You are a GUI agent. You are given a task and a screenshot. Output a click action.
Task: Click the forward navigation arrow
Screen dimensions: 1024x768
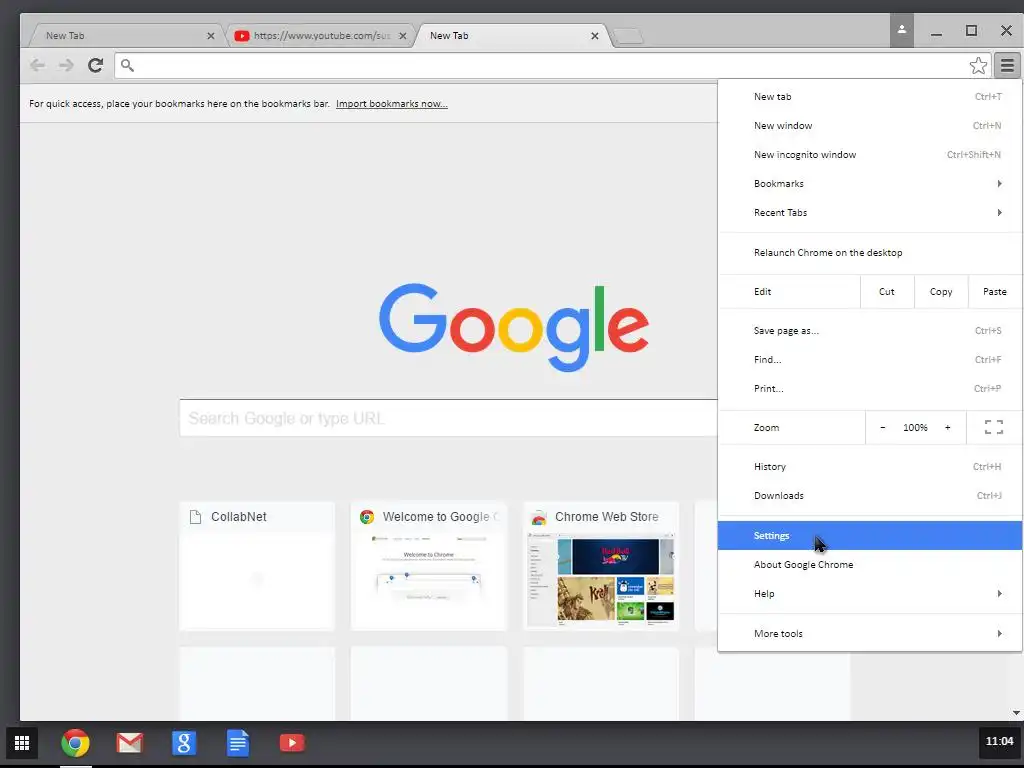[x=66, y=65]
